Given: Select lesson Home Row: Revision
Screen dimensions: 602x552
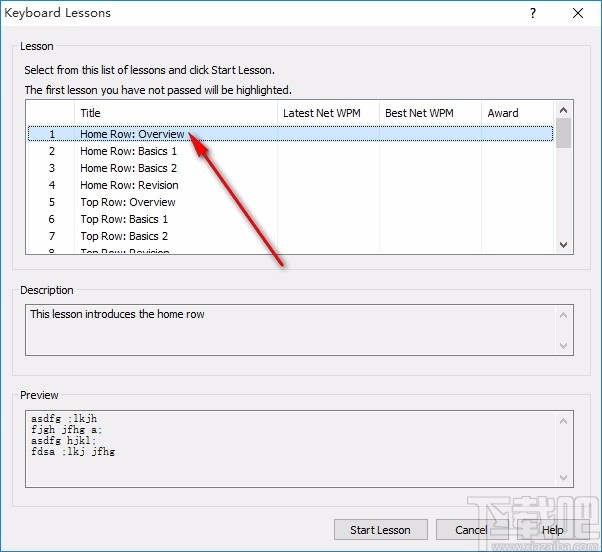Looking at the screenshot, I should point(290,185).
